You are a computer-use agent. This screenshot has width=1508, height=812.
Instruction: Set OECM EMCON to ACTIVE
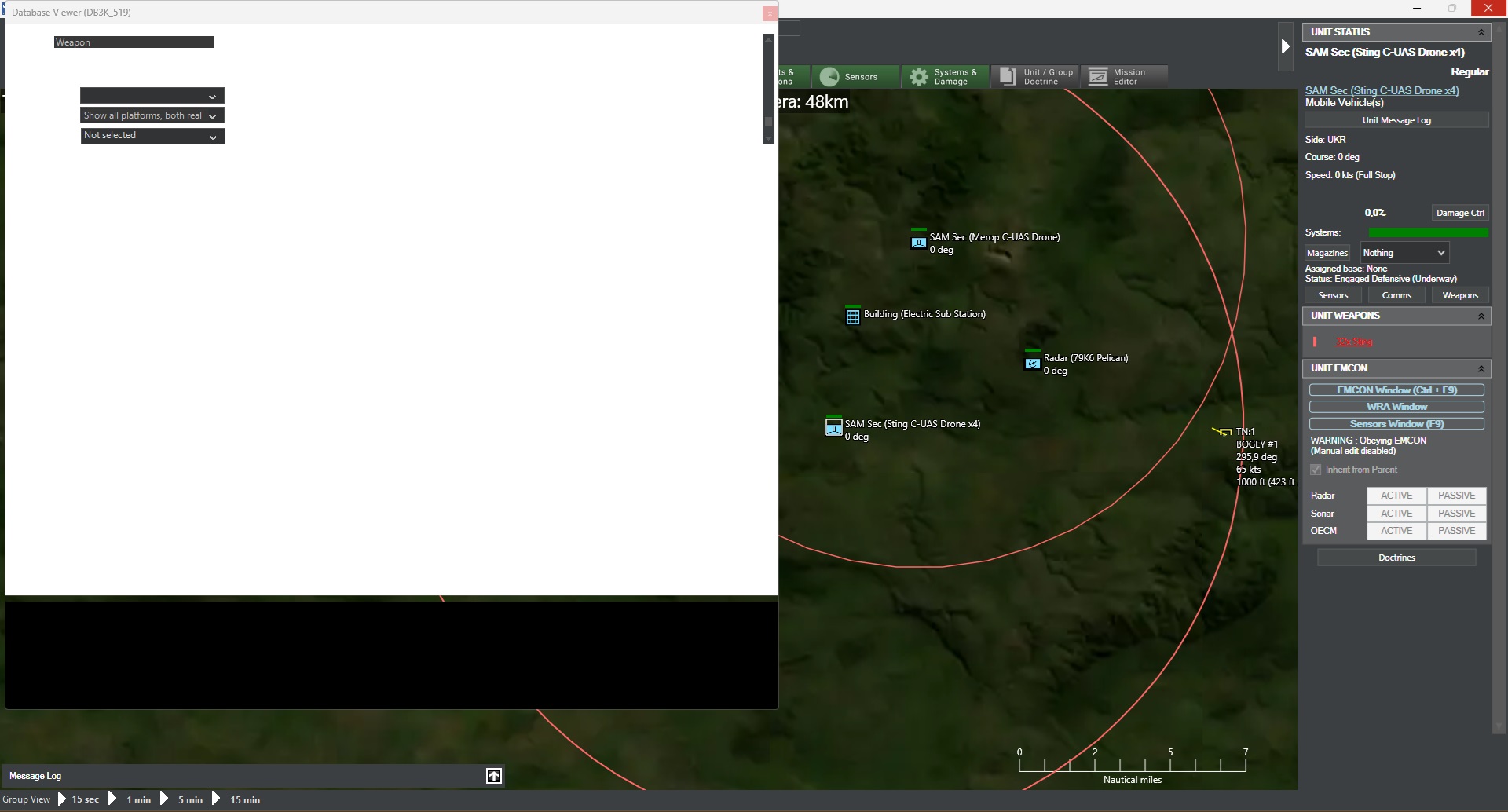point(1396,531)
